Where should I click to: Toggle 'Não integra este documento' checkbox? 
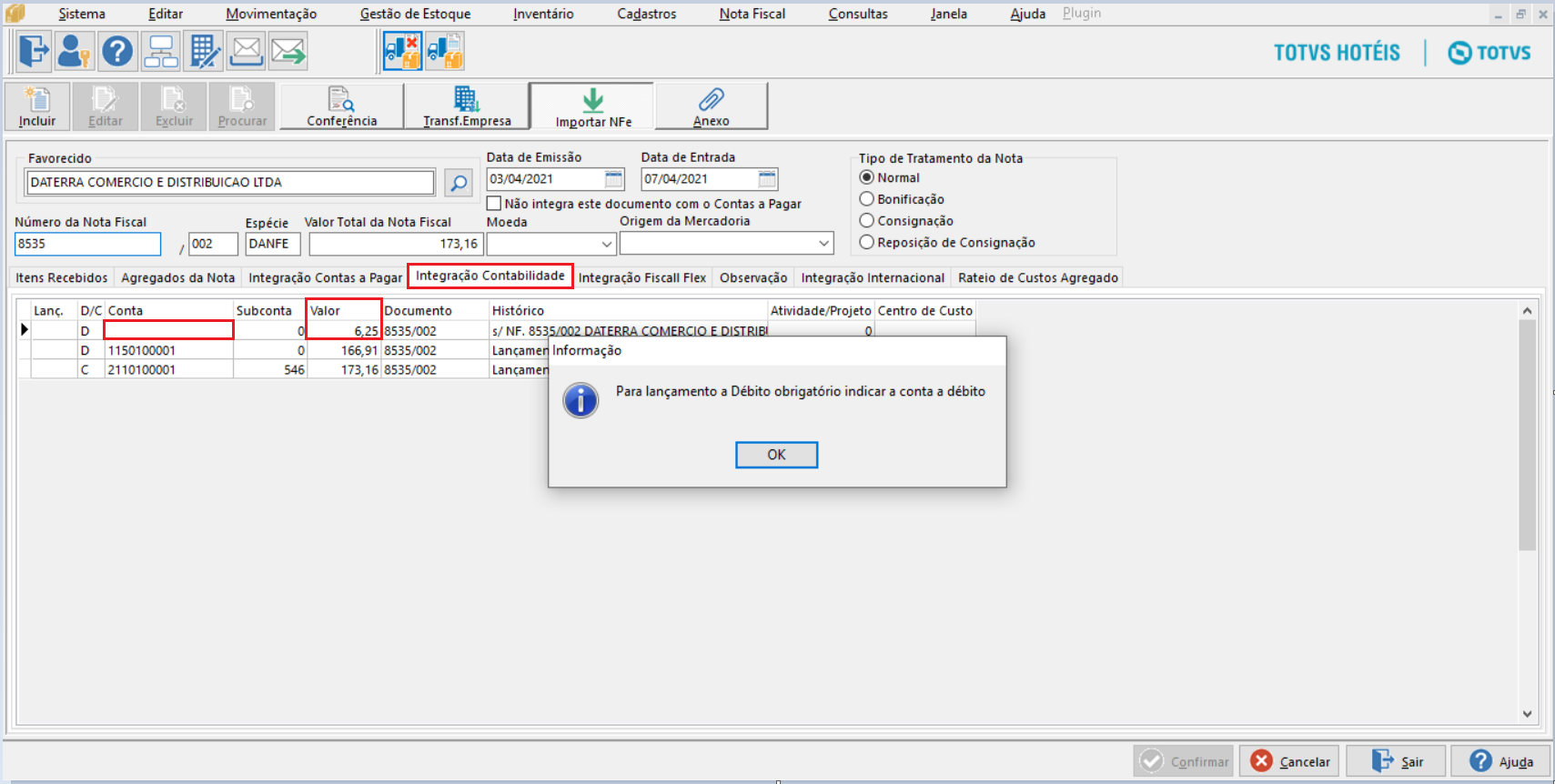click(x=494, y=204)
